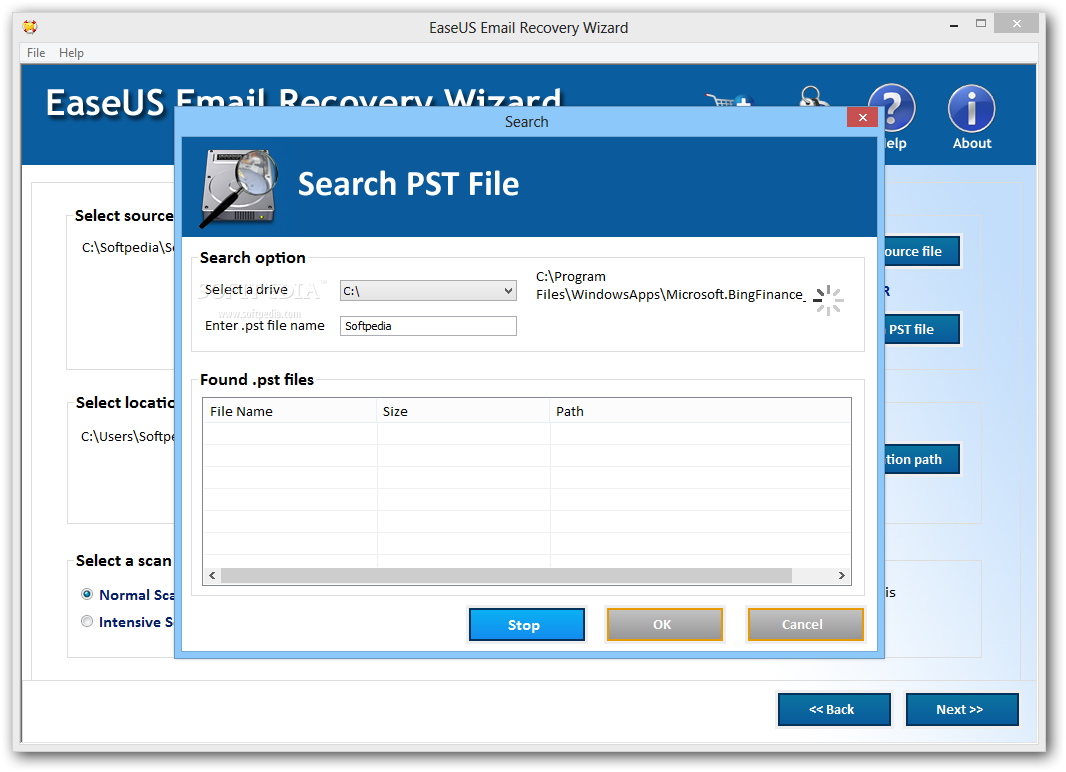The width and height of the screenshot is (1066, 772).
Task: Sort by the Path column header
Action: (x=700, y=411)
